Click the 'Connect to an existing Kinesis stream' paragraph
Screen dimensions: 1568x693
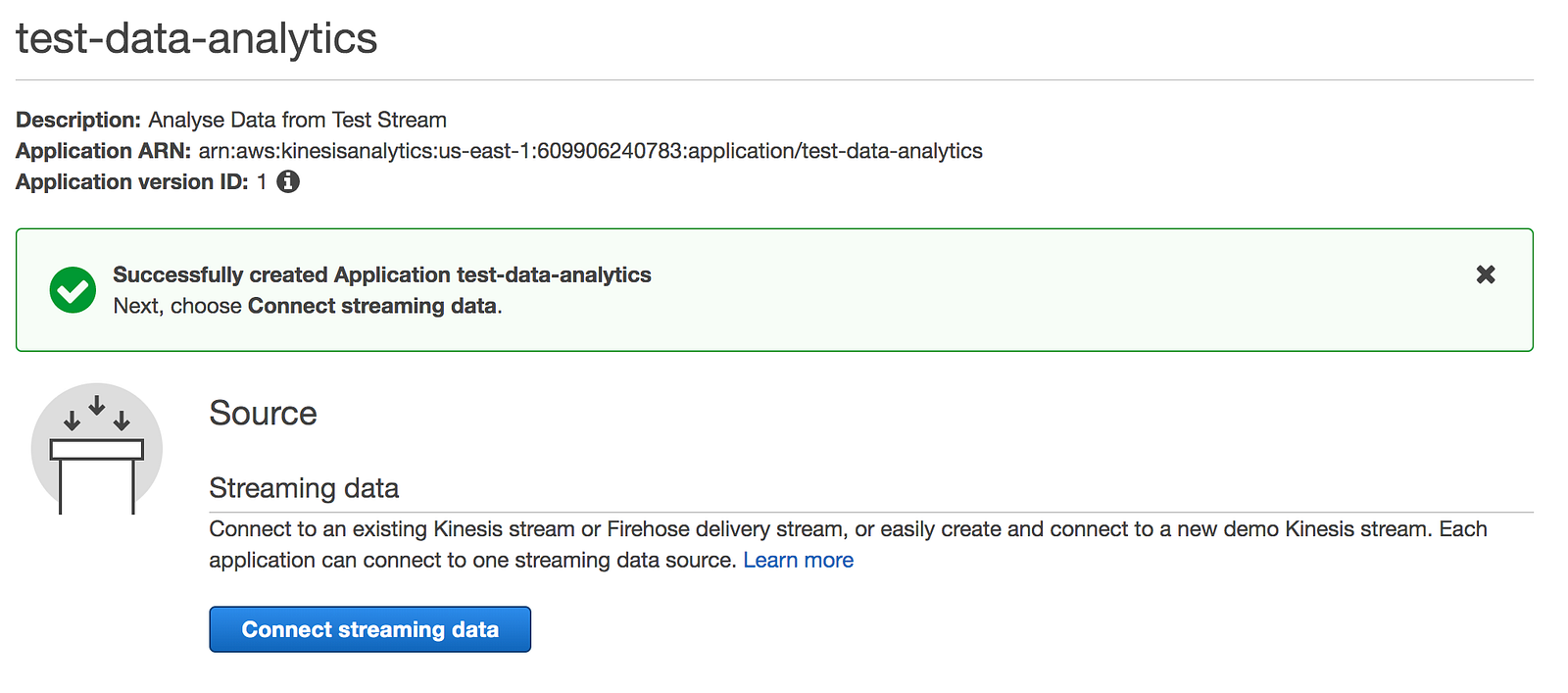847,529
